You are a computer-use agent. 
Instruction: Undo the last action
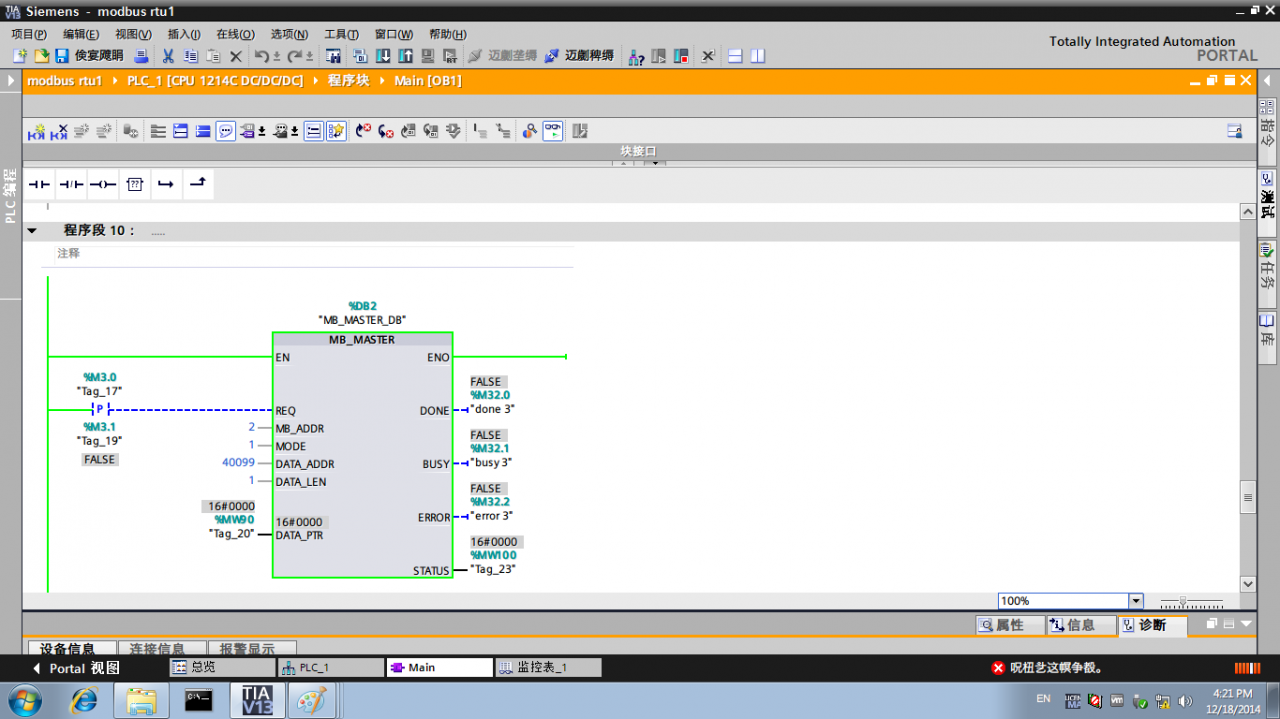tap(261, 56)
